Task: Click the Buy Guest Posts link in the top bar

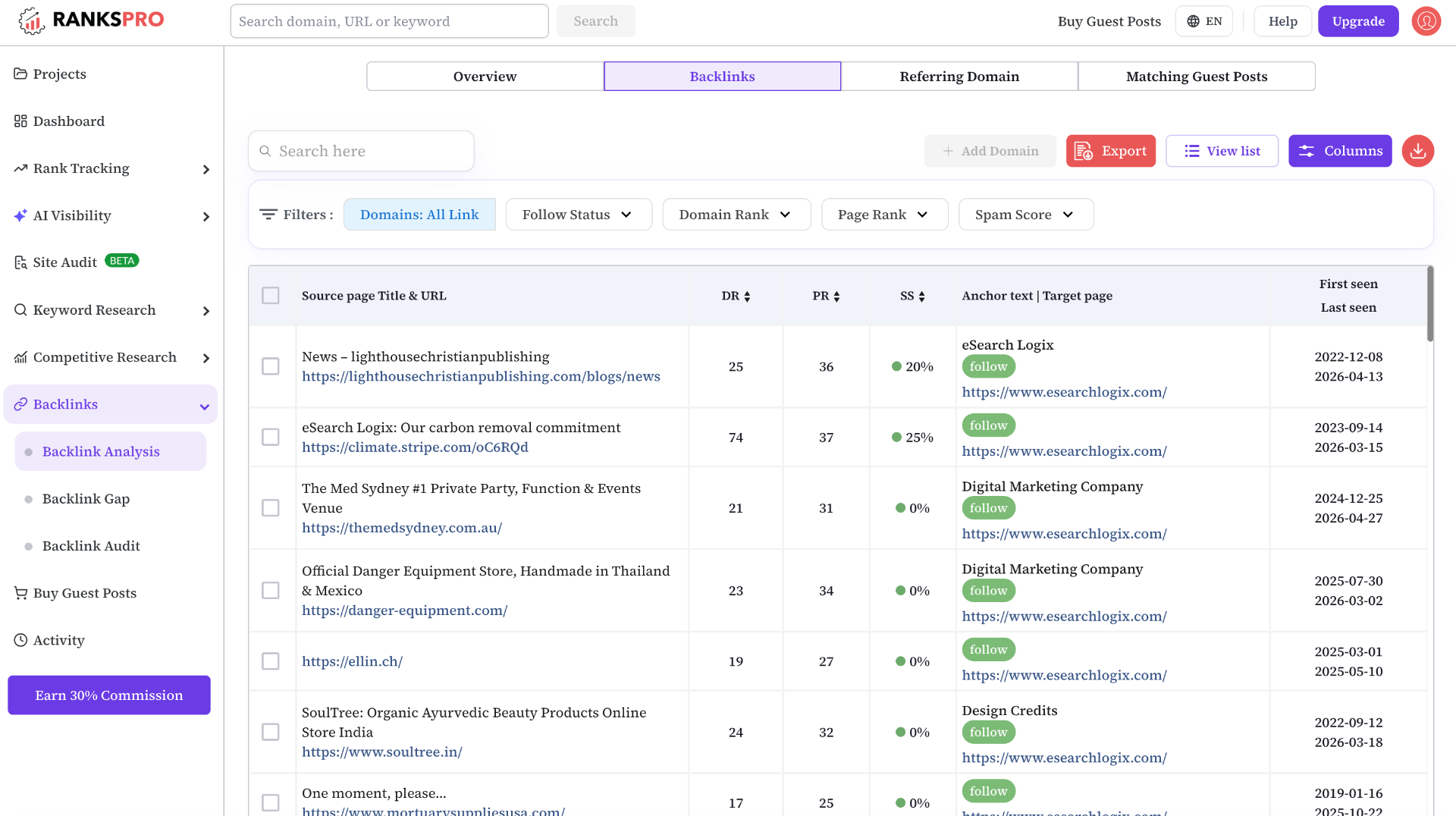Action: point(1109,21)
